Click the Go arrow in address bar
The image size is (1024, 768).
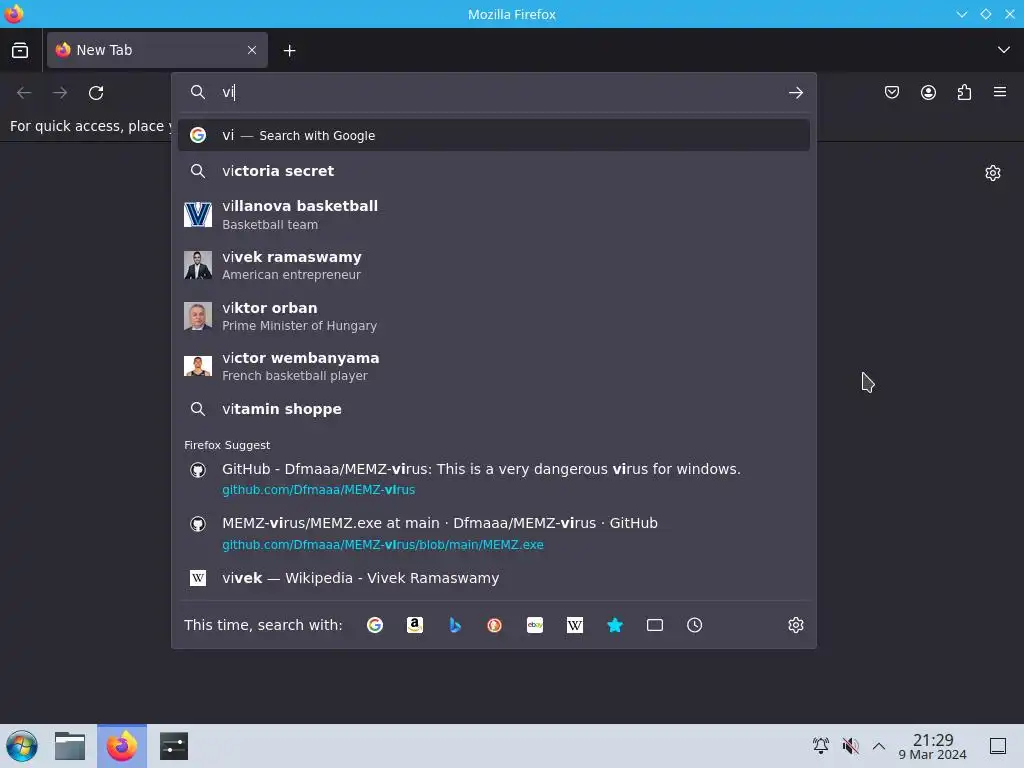coord(795,93)
